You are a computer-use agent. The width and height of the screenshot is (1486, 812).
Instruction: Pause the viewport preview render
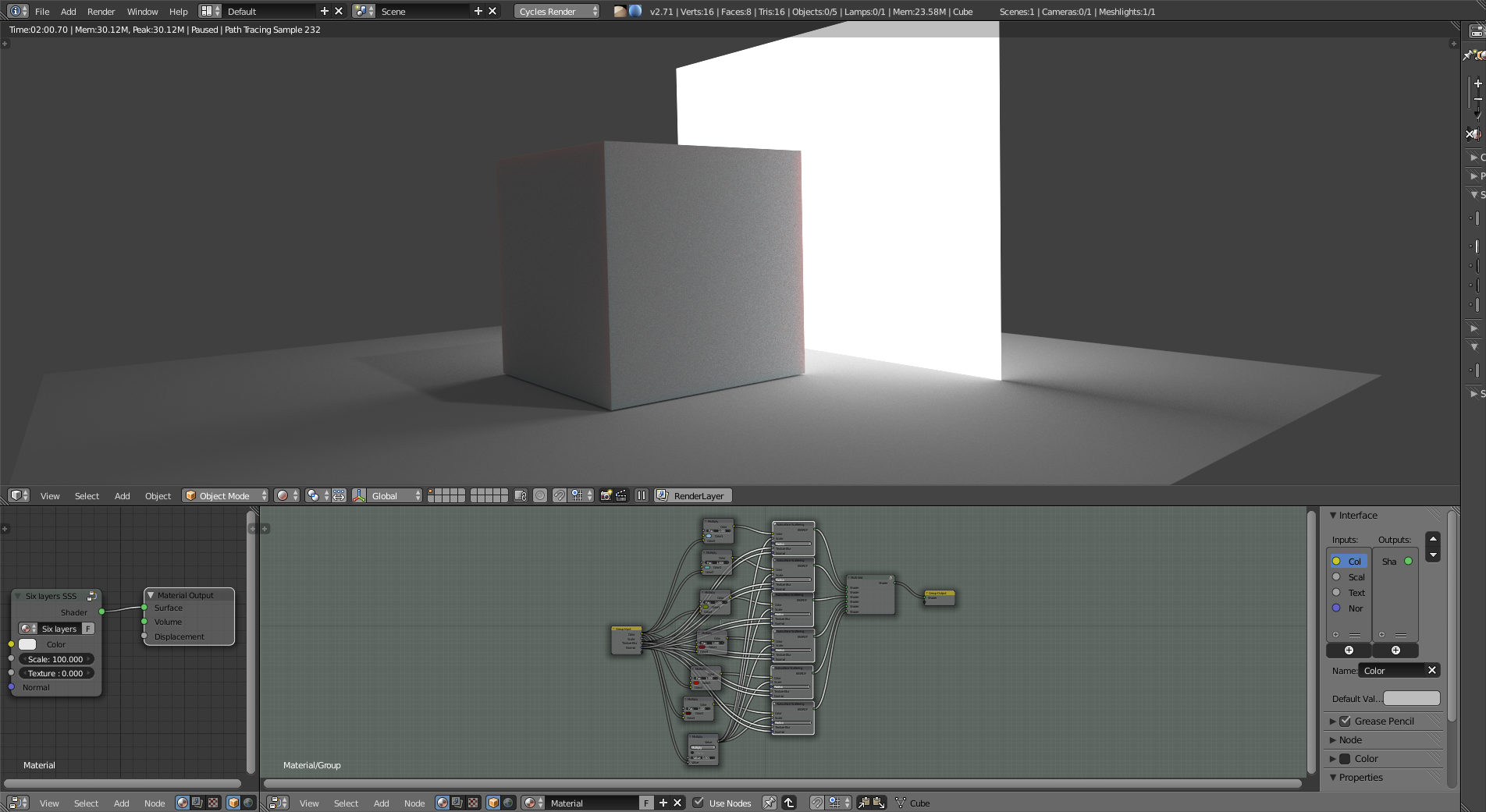642,495
